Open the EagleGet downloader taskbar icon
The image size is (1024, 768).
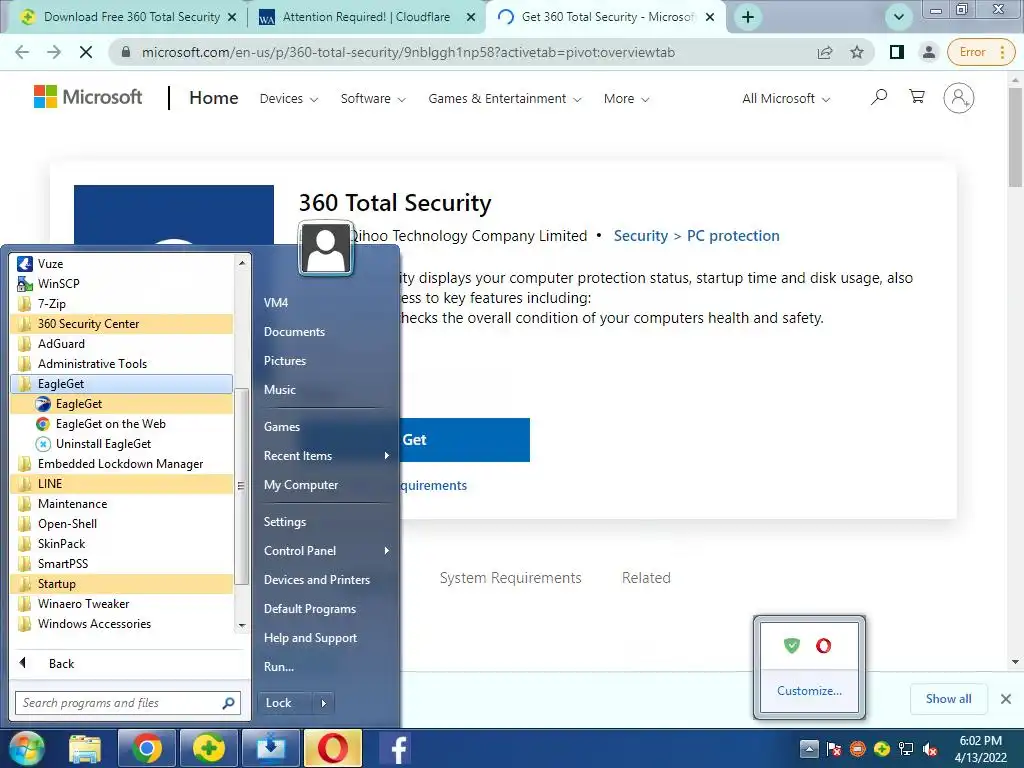[270, 748]
